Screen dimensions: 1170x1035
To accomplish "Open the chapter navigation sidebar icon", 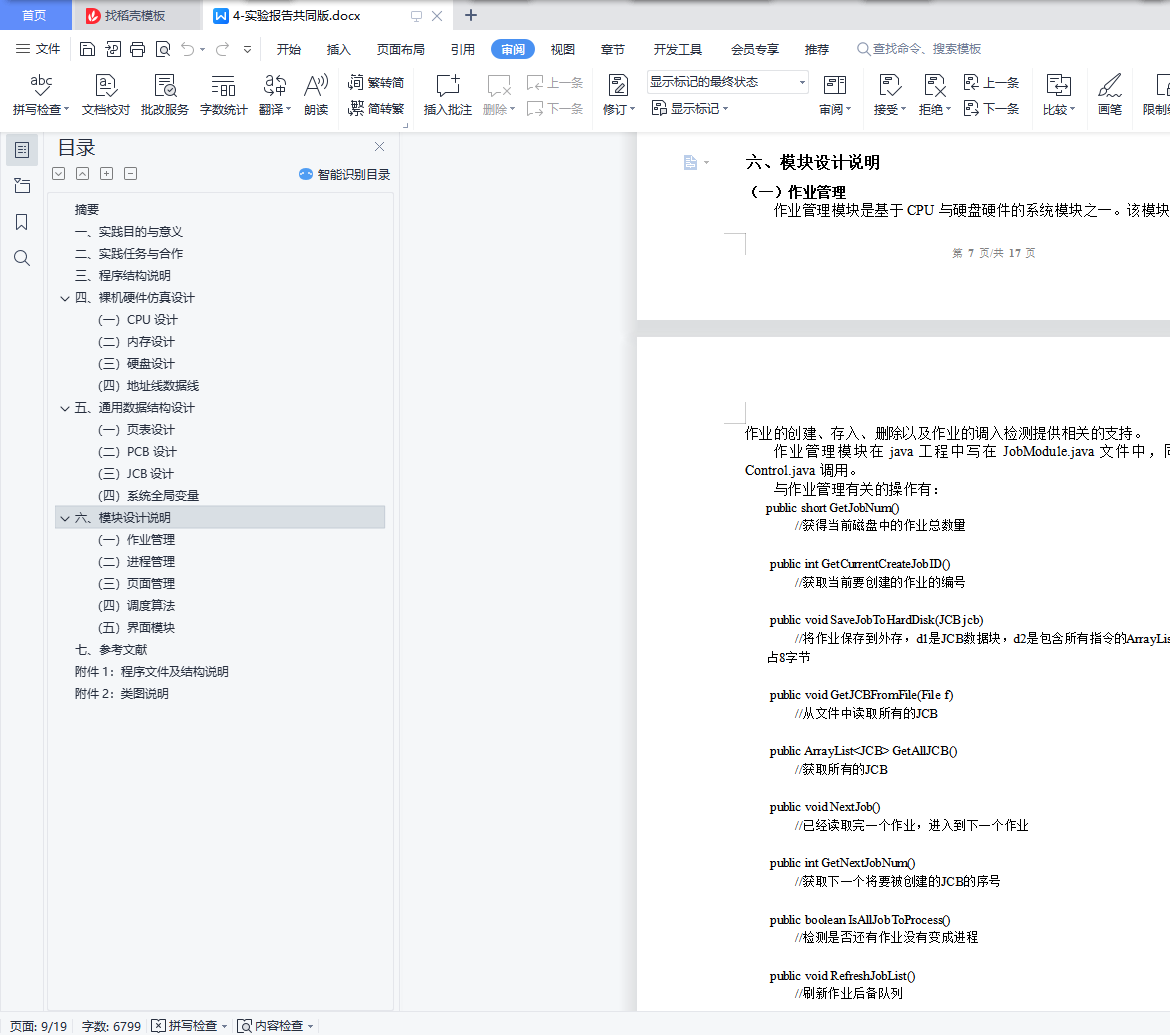I will pyautogui.click(x=22, y=186).
